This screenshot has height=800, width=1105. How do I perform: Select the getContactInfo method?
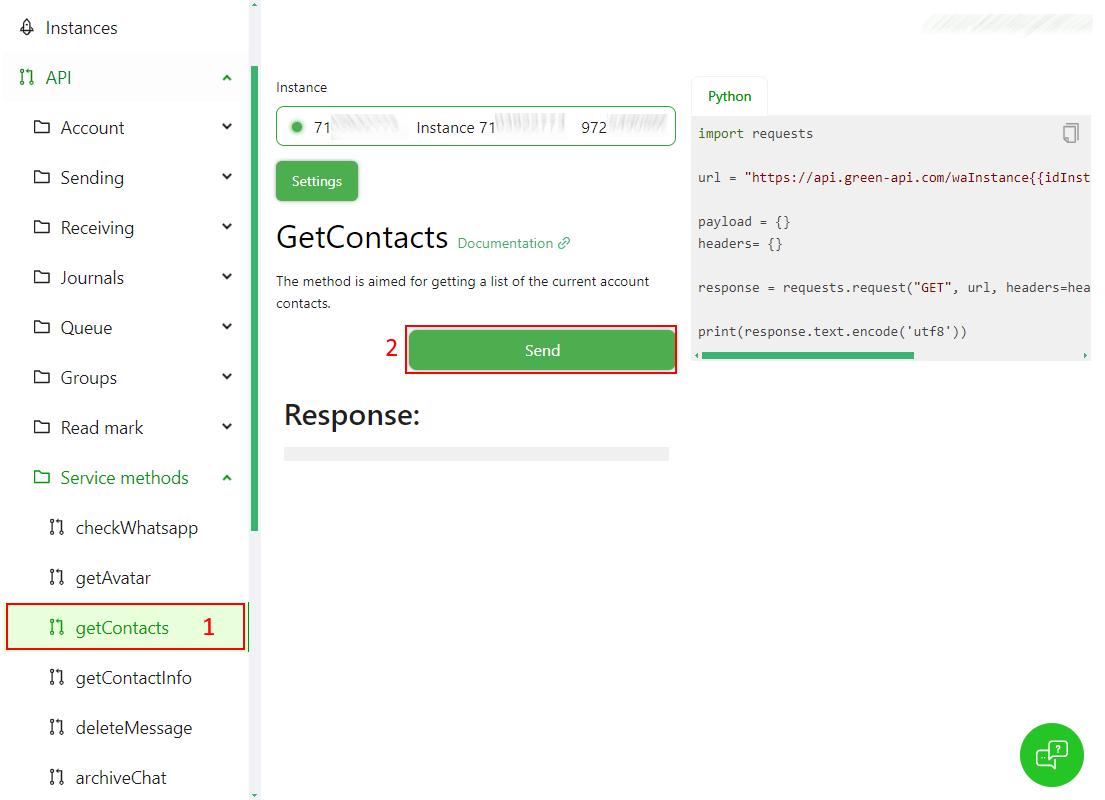133,677
